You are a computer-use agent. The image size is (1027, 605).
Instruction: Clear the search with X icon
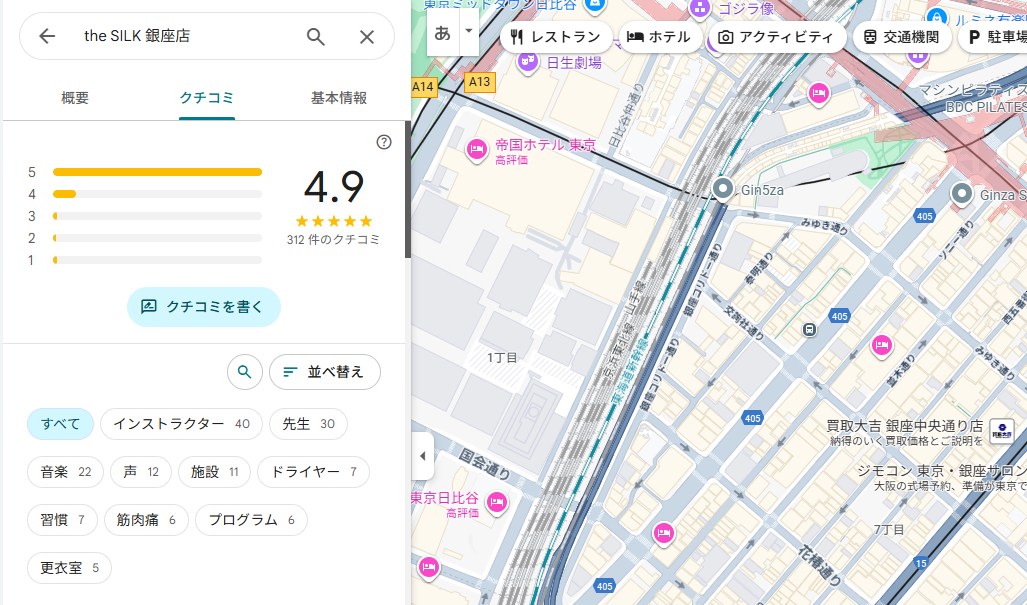[x=367, y=37]
